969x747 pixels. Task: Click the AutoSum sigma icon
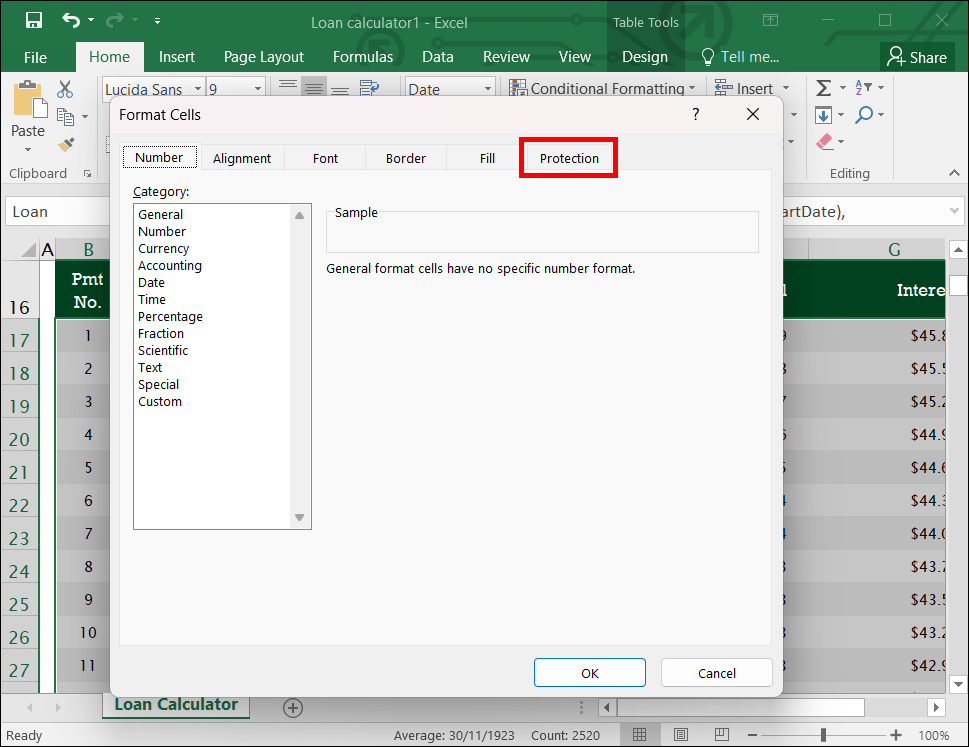(x=823, y=89)
